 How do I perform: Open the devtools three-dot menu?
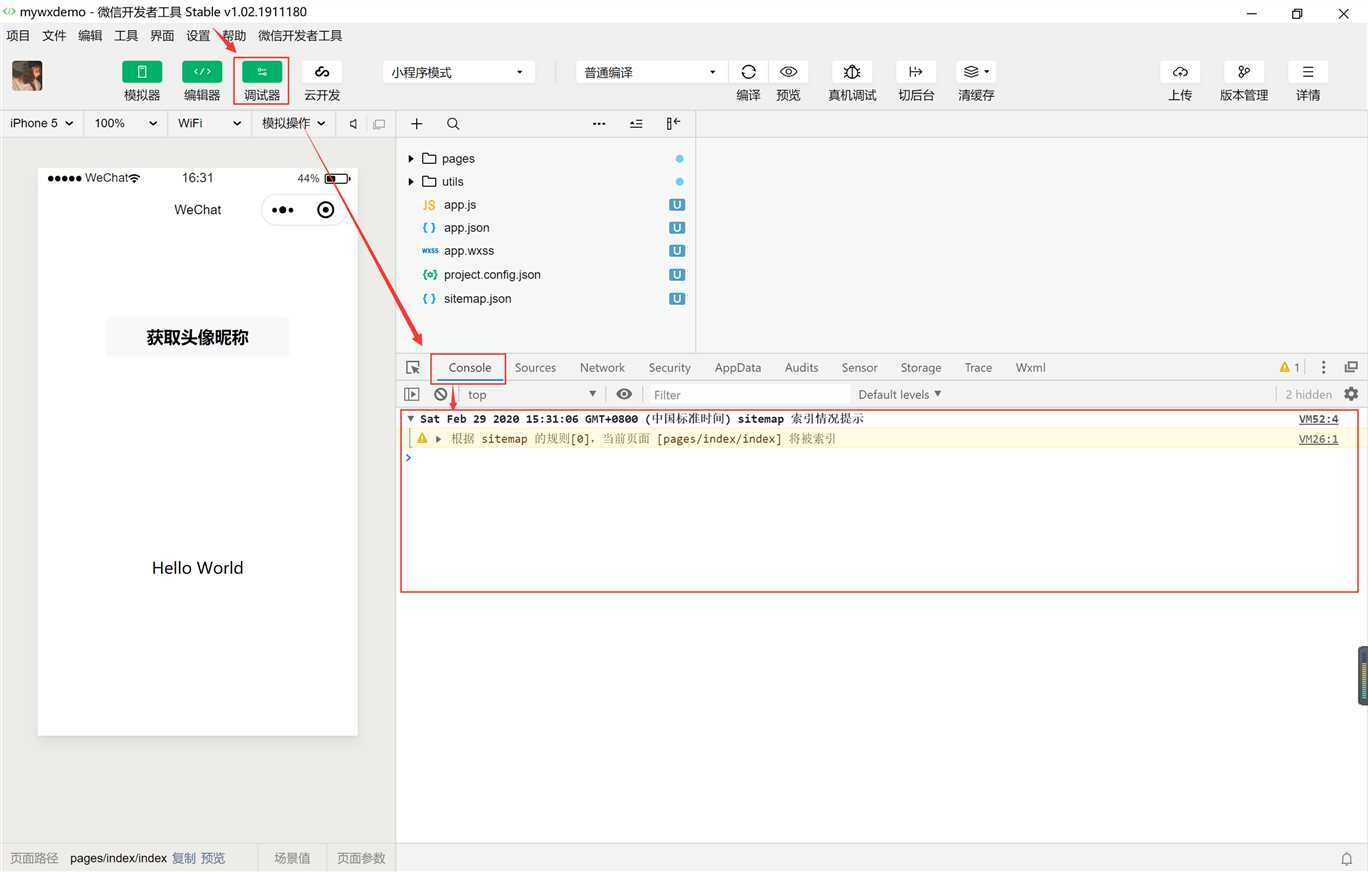(x=1323, y=367)
